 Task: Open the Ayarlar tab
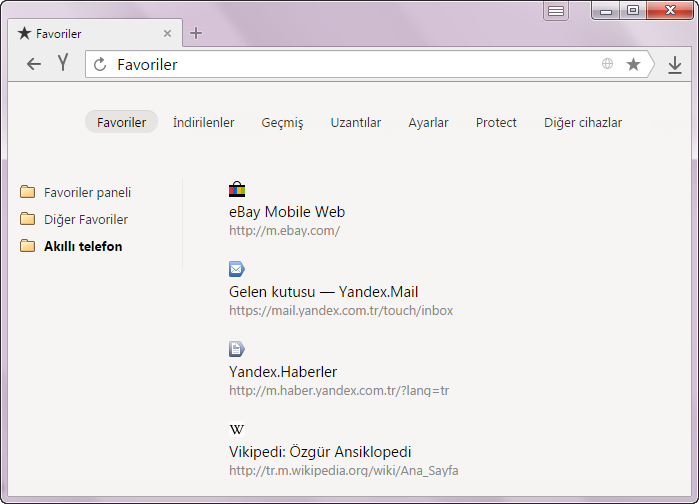click(428, 123)
